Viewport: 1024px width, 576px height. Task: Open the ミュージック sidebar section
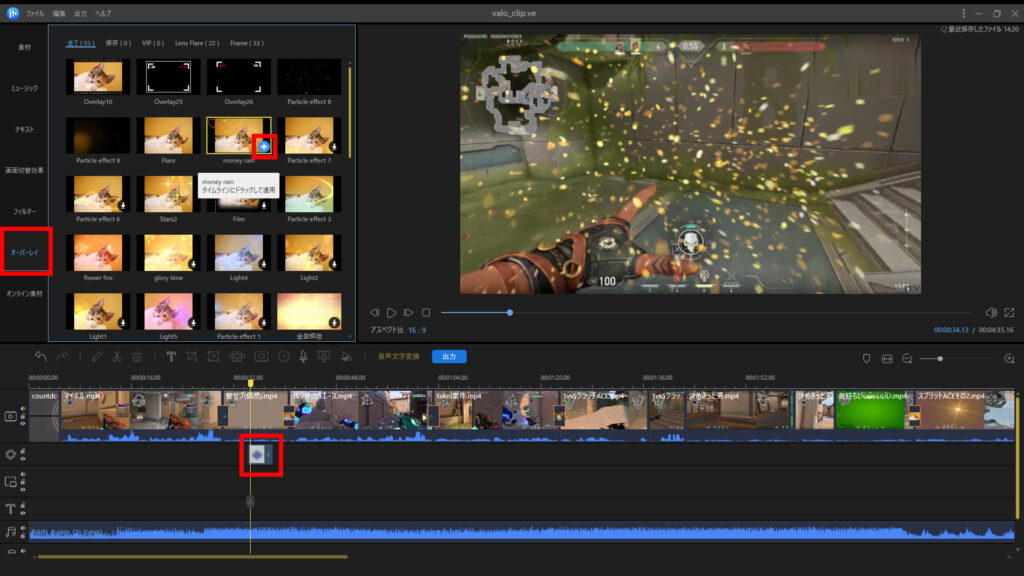pos(24,88)
